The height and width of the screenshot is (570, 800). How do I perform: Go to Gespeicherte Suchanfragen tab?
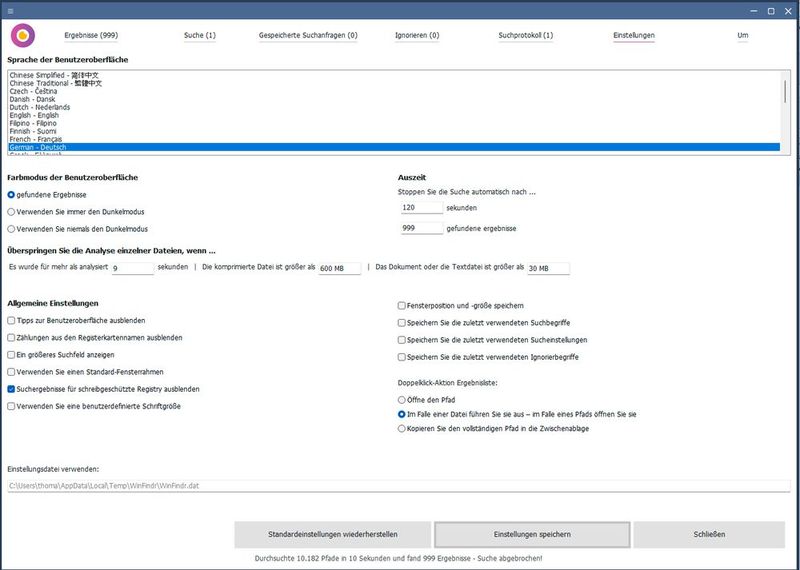pos(308,36)
